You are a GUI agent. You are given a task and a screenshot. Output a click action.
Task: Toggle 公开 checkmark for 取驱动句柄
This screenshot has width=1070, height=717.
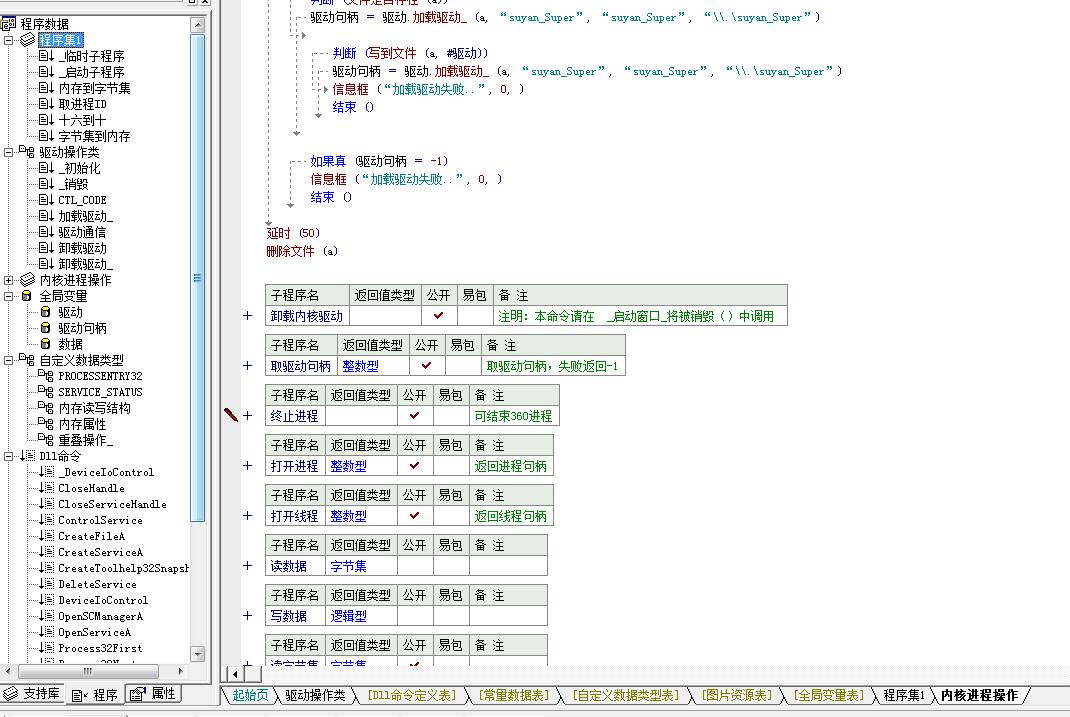click(x=426, y=366)
